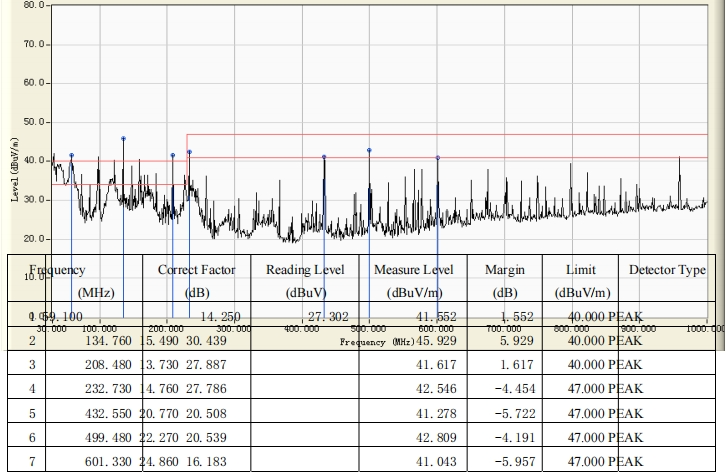Select margin value -5.957

pyautogui.click(x=515, y=462)
